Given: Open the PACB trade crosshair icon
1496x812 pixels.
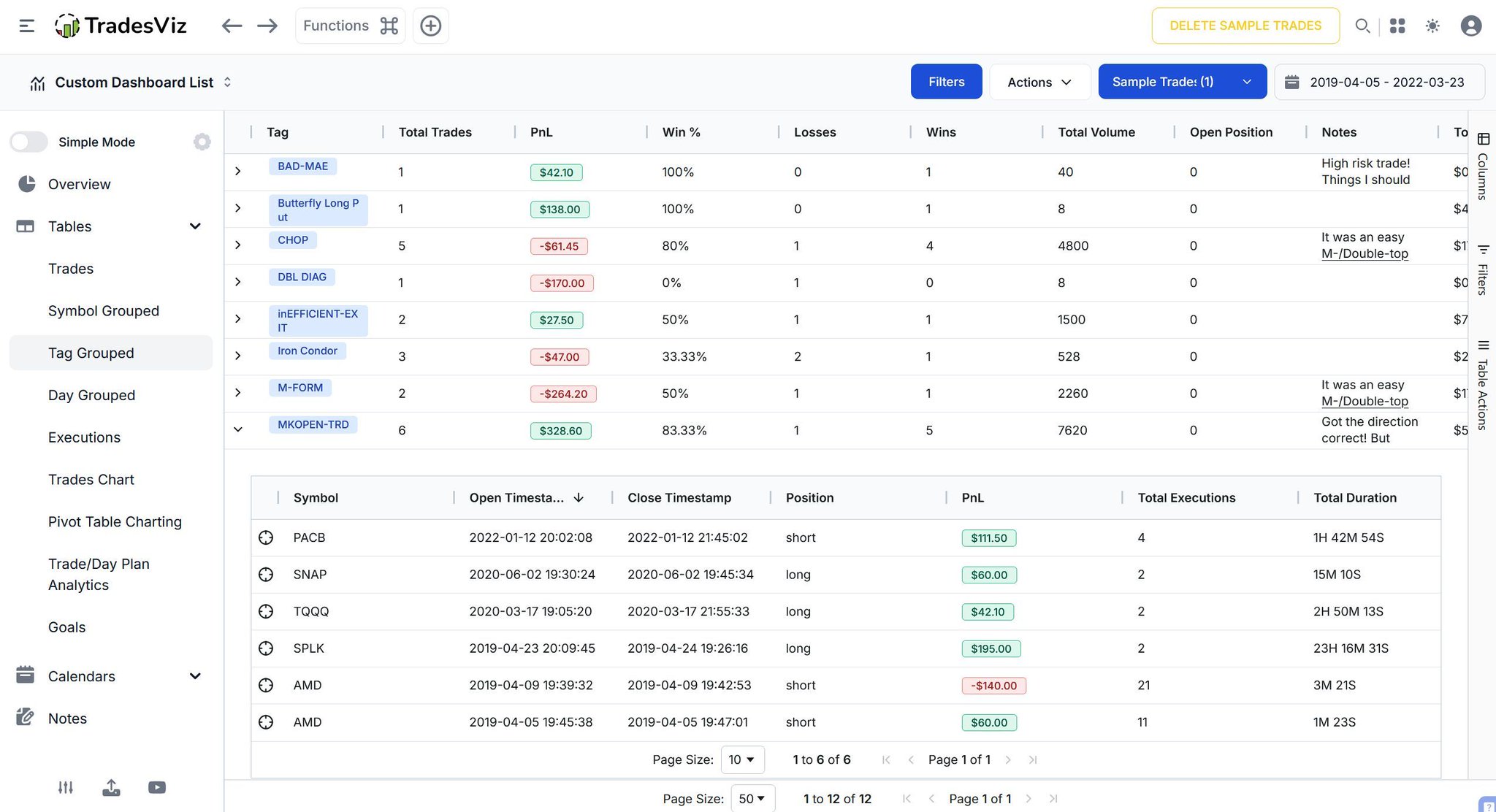Looking at the screenshot, I should (x=266, y=538).
